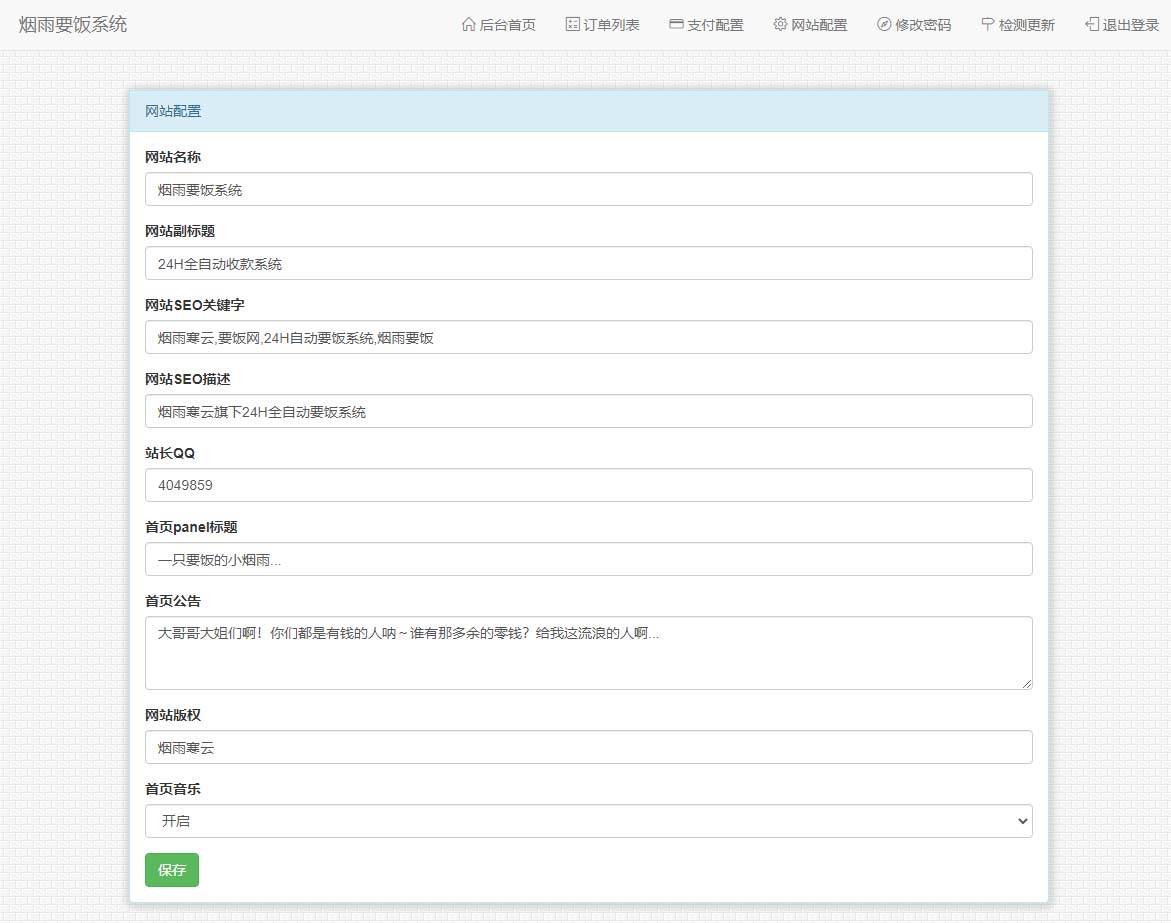Viewport: 1171px width, 923px height.
Task: Click the list icon beside 订单列表
Action: coord(572,25)
